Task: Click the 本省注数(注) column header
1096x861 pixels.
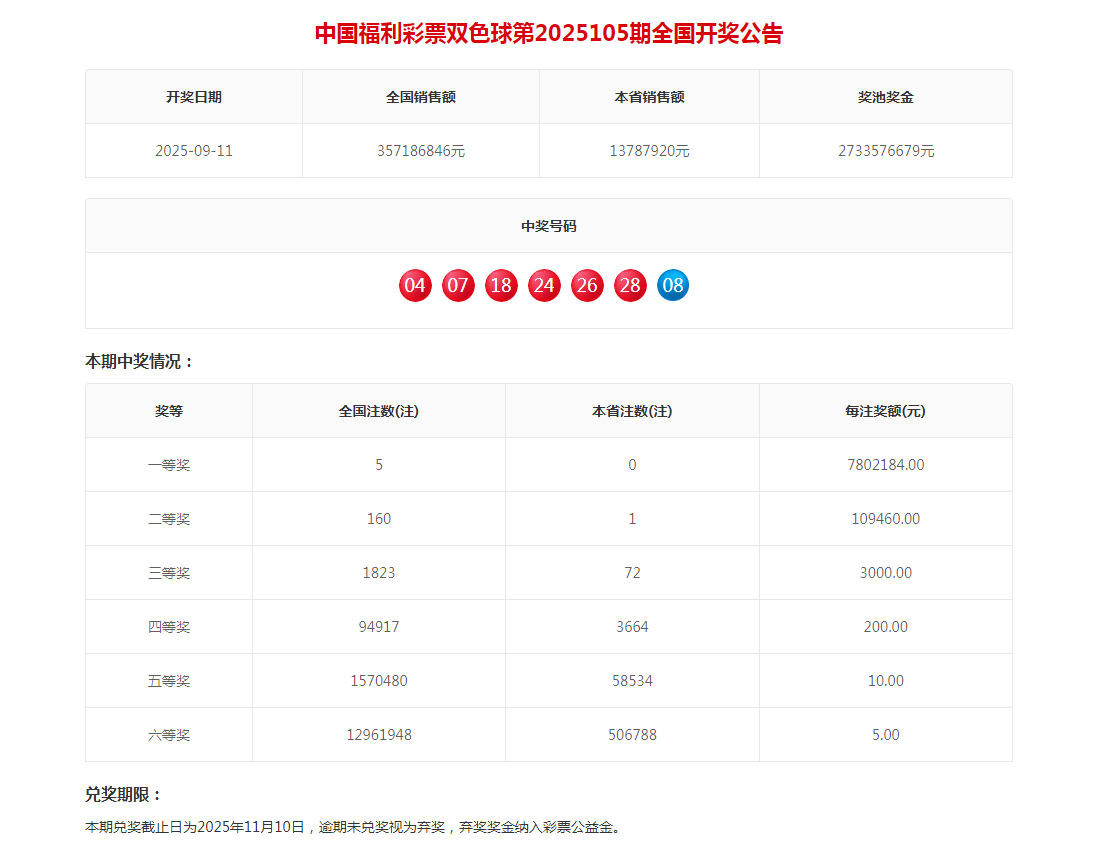Action: coord(632,411)
